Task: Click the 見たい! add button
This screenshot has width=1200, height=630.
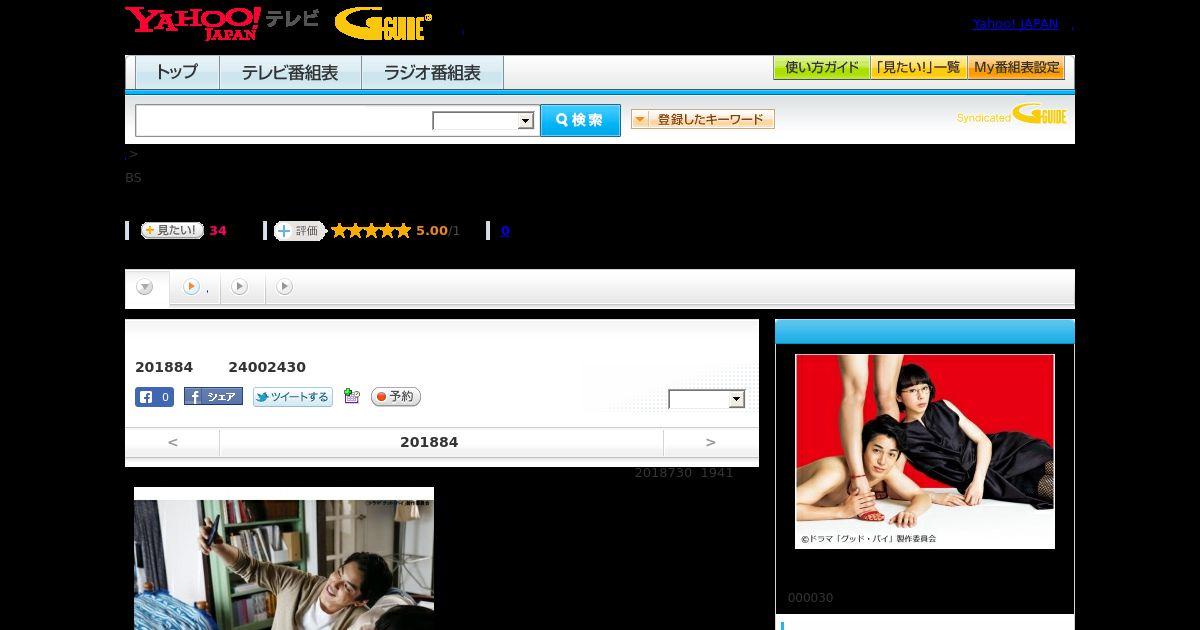Action: pos(172,230)
